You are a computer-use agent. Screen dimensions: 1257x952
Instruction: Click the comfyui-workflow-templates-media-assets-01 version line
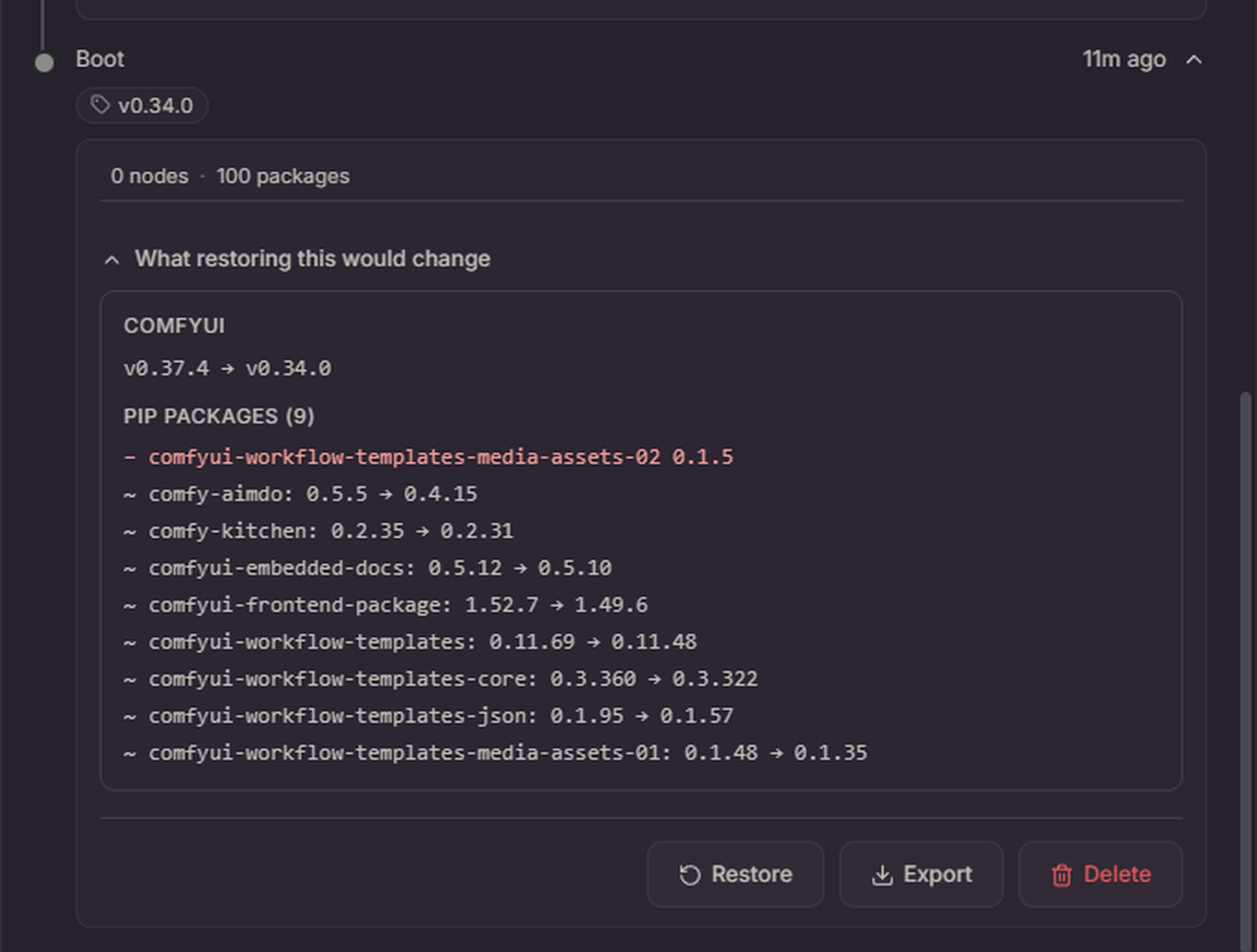tap(496, 752)
